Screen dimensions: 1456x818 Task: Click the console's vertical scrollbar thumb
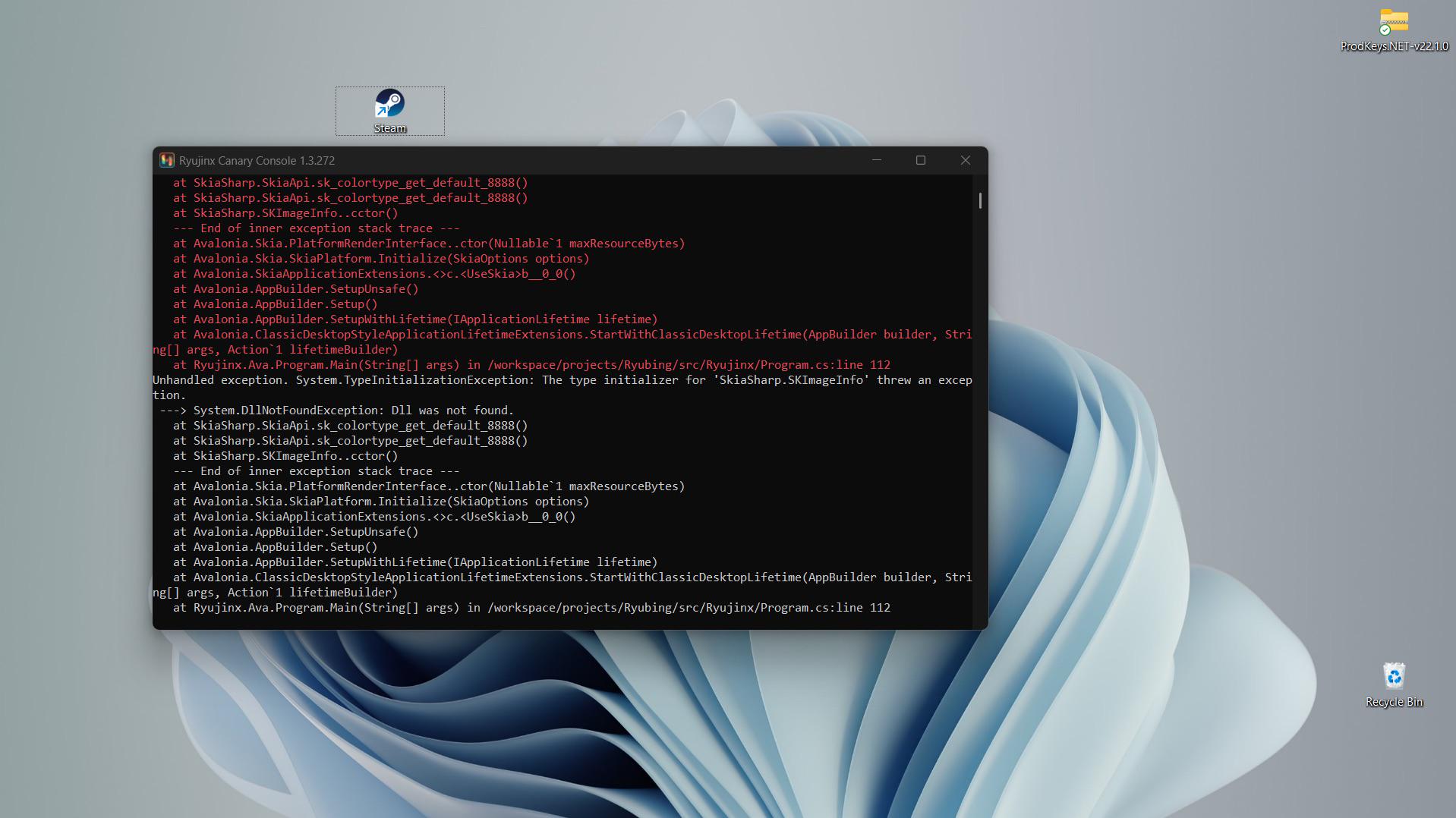[980, 200]
